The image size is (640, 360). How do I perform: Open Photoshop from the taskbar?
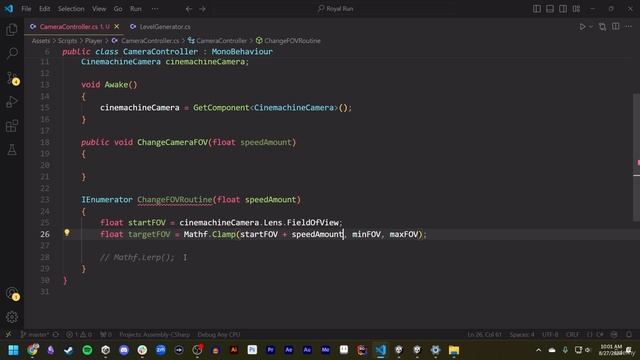tap(252, 350)
